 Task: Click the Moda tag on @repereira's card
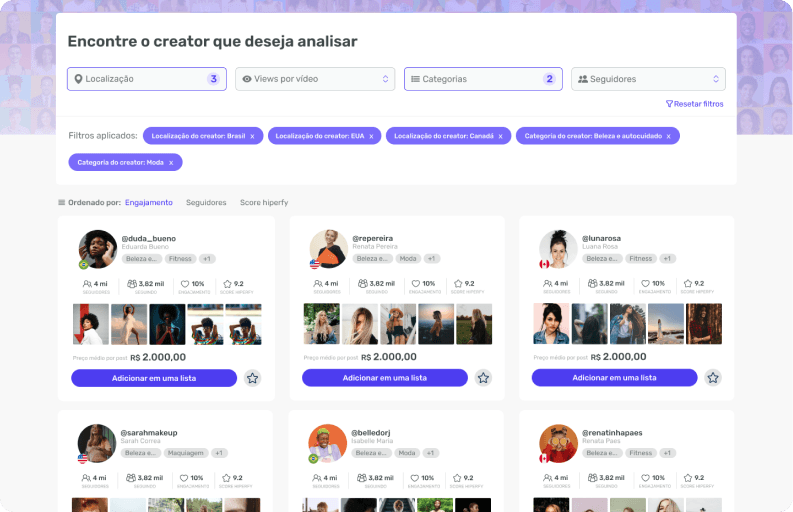coord(408,259)
